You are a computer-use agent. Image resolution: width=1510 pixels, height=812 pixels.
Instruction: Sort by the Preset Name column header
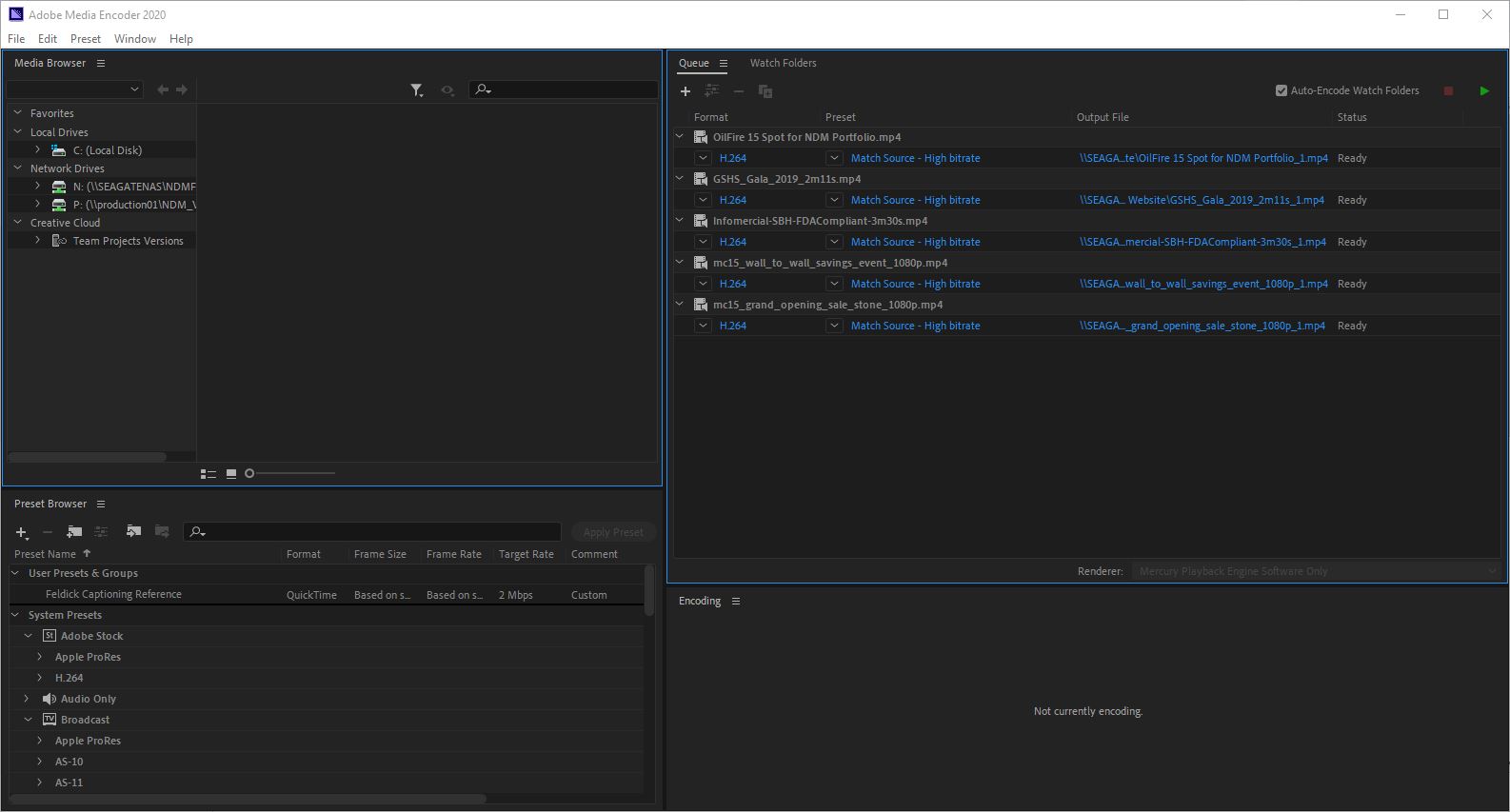[45, 555]
